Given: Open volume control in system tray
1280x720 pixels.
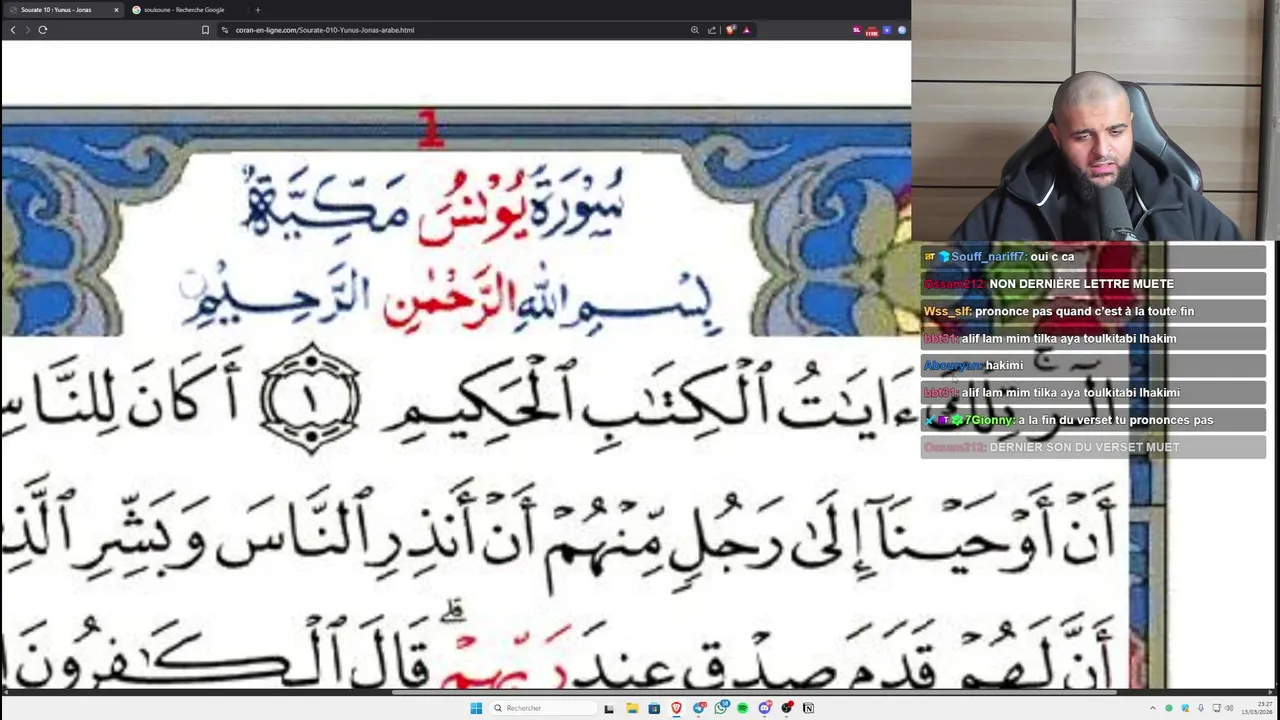Looking at the screenshot, I should tap(1229, 708).
